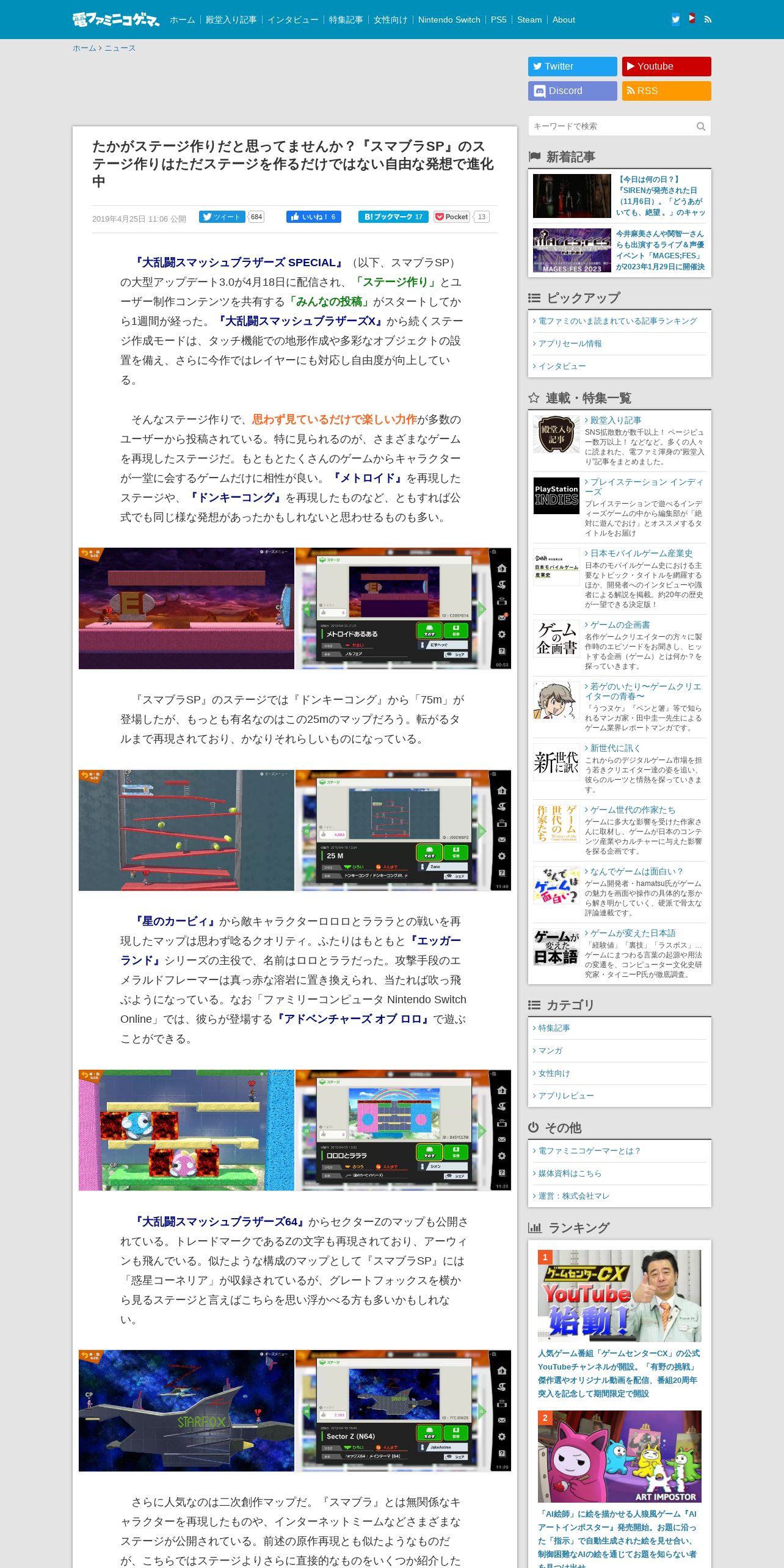Open the アドベンチャーズ オブ ロロ link
Viewport: 784px width, 1568px height.
353,1019
